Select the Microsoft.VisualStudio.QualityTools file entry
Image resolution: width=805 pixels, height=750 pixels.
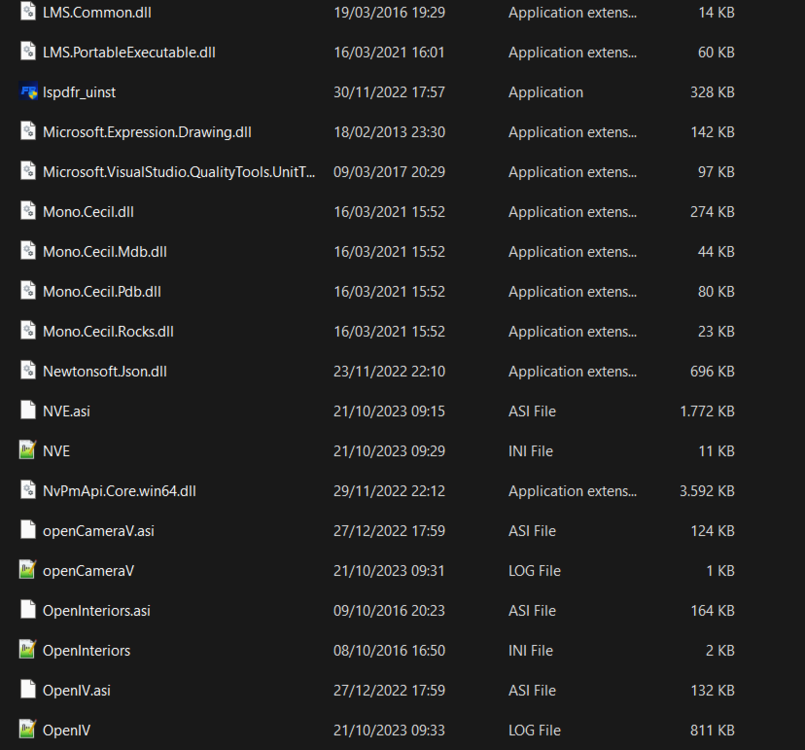pos(179,172)
